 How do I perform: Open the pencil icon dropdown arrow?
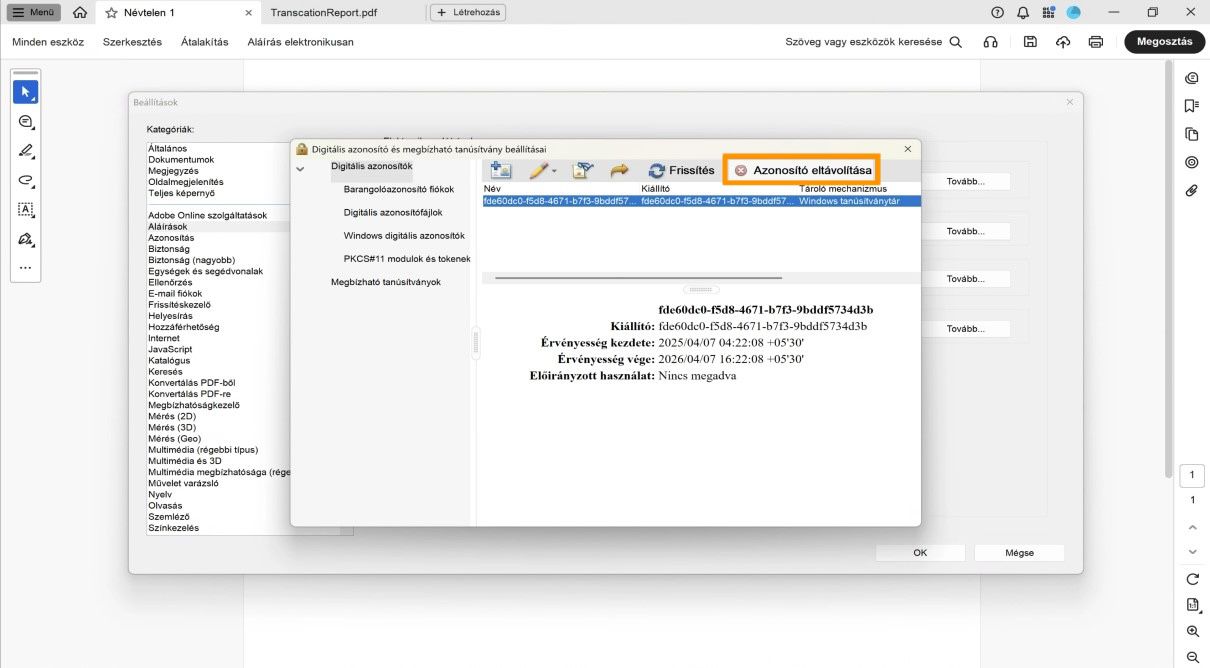click(554, 171)
